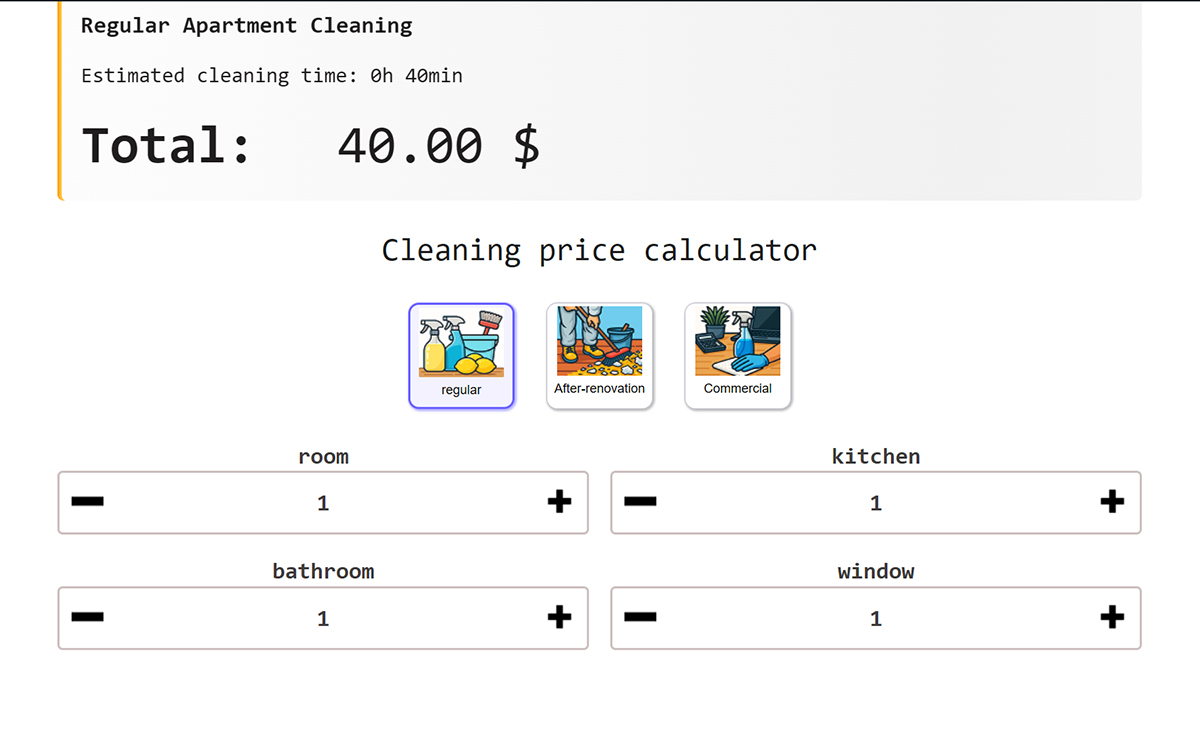Click the room quantity value field
The height and width of the screenshot is (755, 1200).
[323, 503]
